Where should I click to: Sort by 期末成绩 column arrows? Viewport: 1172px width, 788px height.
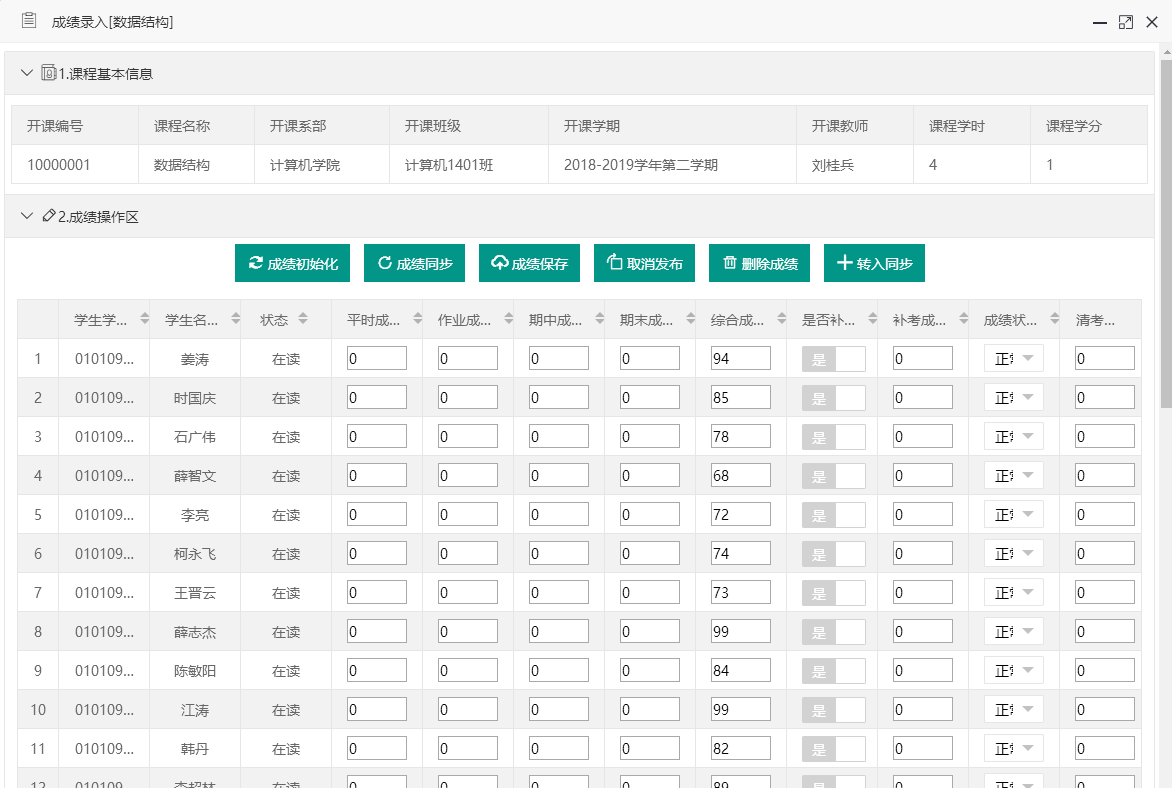pyautogui.click(x=691, y=319)
